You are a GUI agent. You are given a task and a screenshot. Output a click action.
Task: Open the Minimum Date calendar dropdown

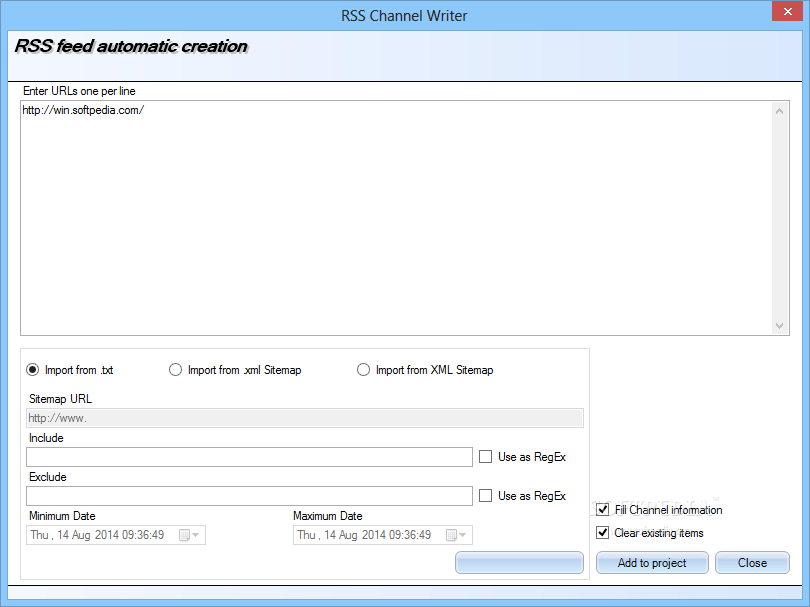coord(190,535)
